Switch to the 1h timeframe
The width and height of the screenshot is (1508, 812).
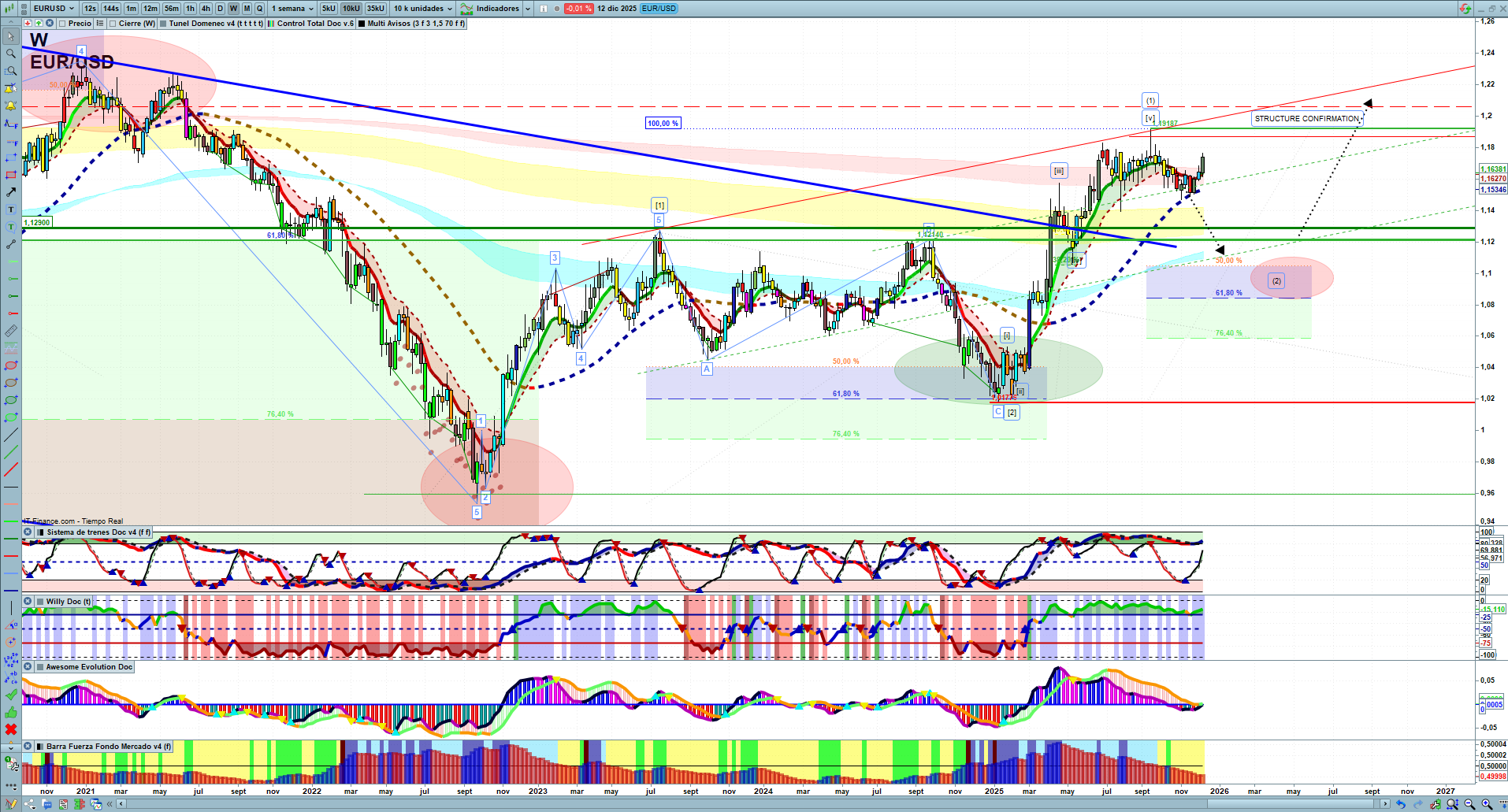click(x=190, y=9)
